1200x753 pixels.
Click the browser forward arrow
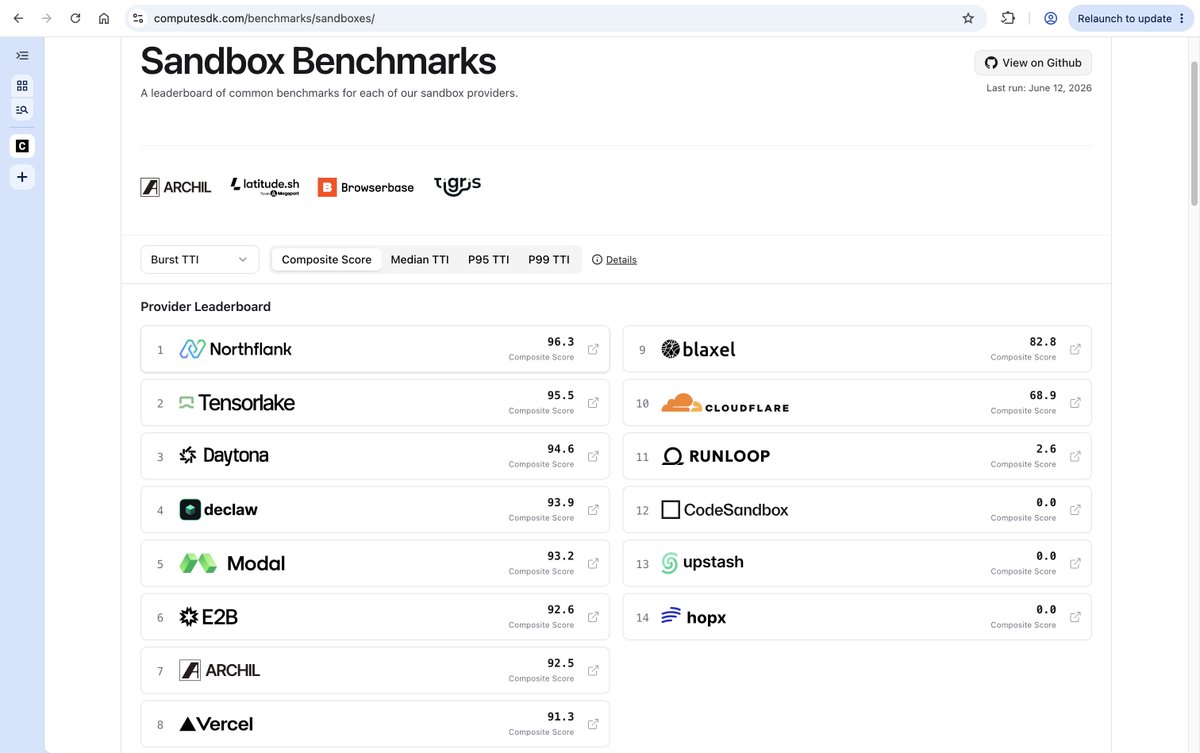(x=46, y=18)
